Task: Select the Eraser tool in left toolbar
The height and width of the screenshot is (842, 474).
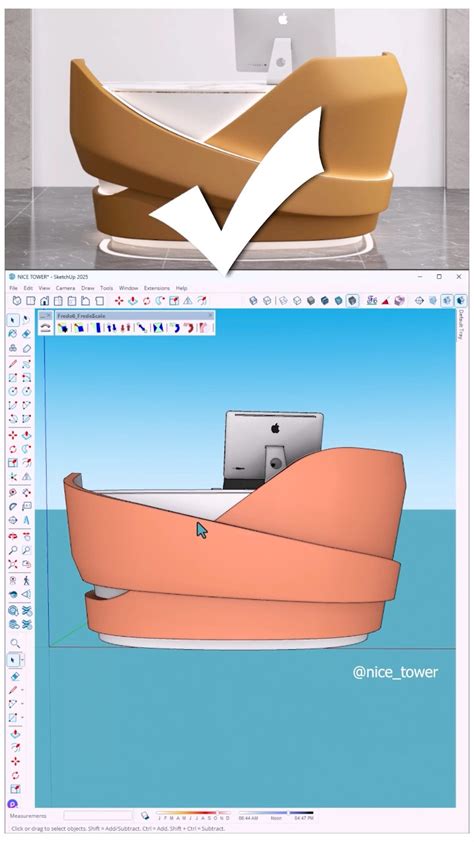Action: [27, 334]
